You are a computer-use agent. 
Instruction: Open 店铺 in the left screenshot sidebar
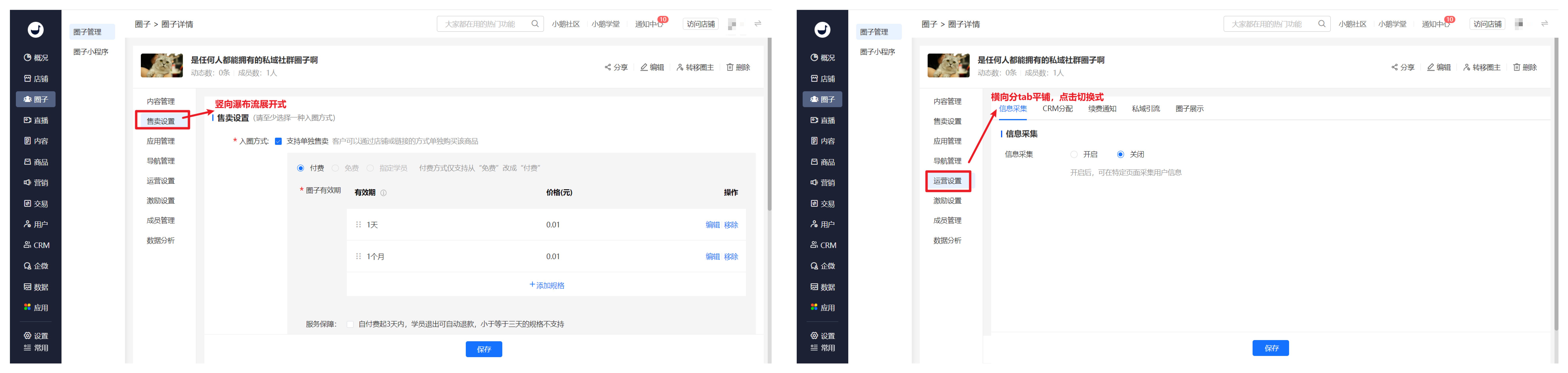click(36, 79)
